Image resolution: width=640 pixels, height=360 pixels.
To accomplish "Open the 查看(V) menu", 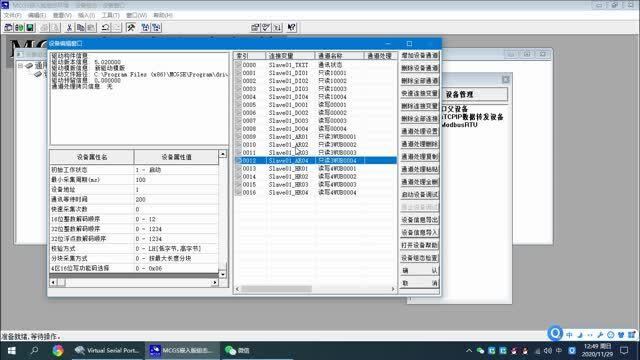I will (x=62, y=15).
